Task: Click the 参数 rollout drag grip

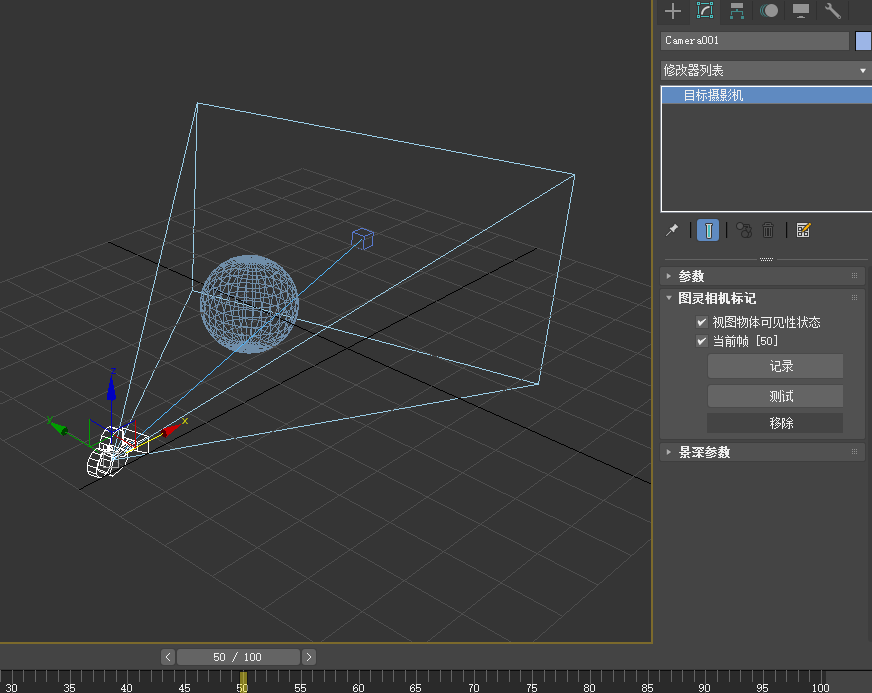Action: click(855, 276)
